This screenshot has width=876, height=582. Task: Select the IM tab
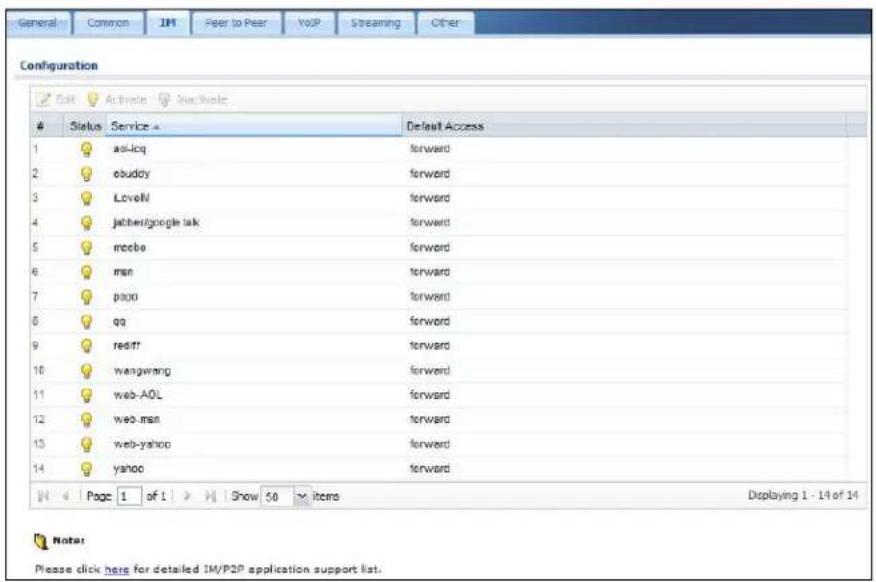(x=168, y=23)
